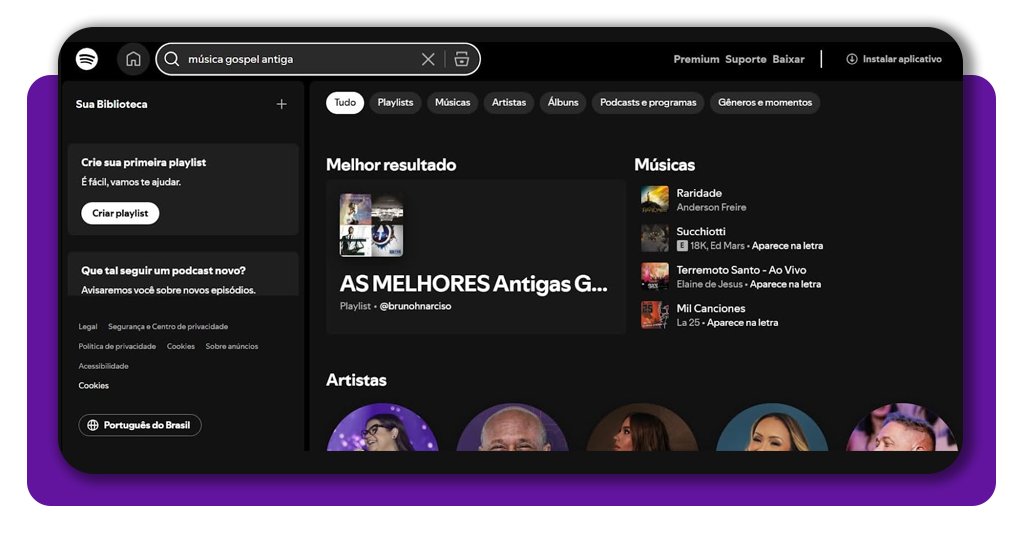Open 18K, Ed Mars artist text

(717, 246)
